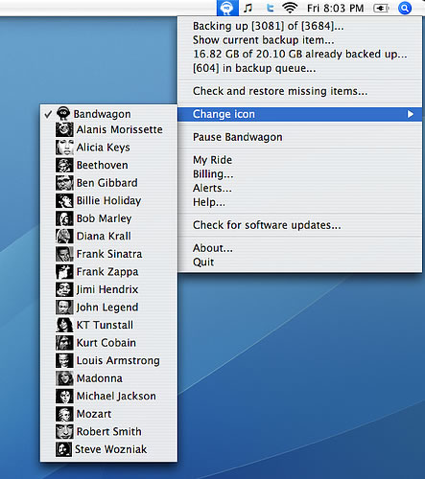425x479 pixels.
Task: Choose the Alicia Keys portrait icon
Action: 64,147
